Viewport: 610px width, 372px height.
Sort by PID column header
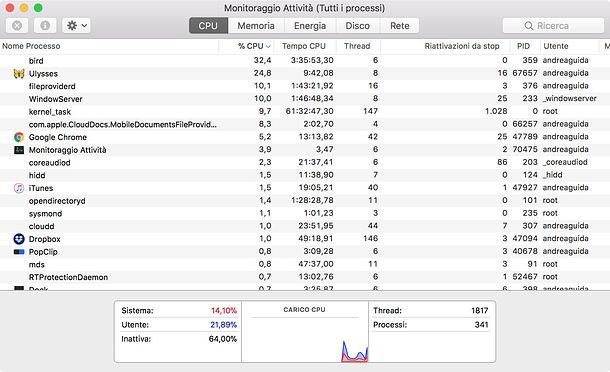click(524, 46)
